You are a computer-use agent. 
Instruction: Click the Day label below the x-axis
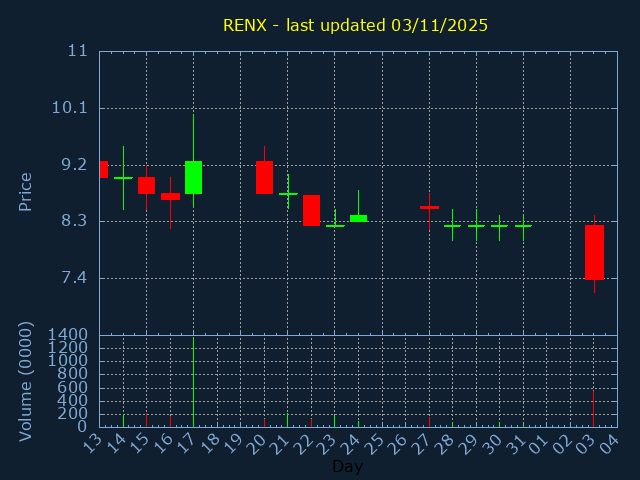347,466
